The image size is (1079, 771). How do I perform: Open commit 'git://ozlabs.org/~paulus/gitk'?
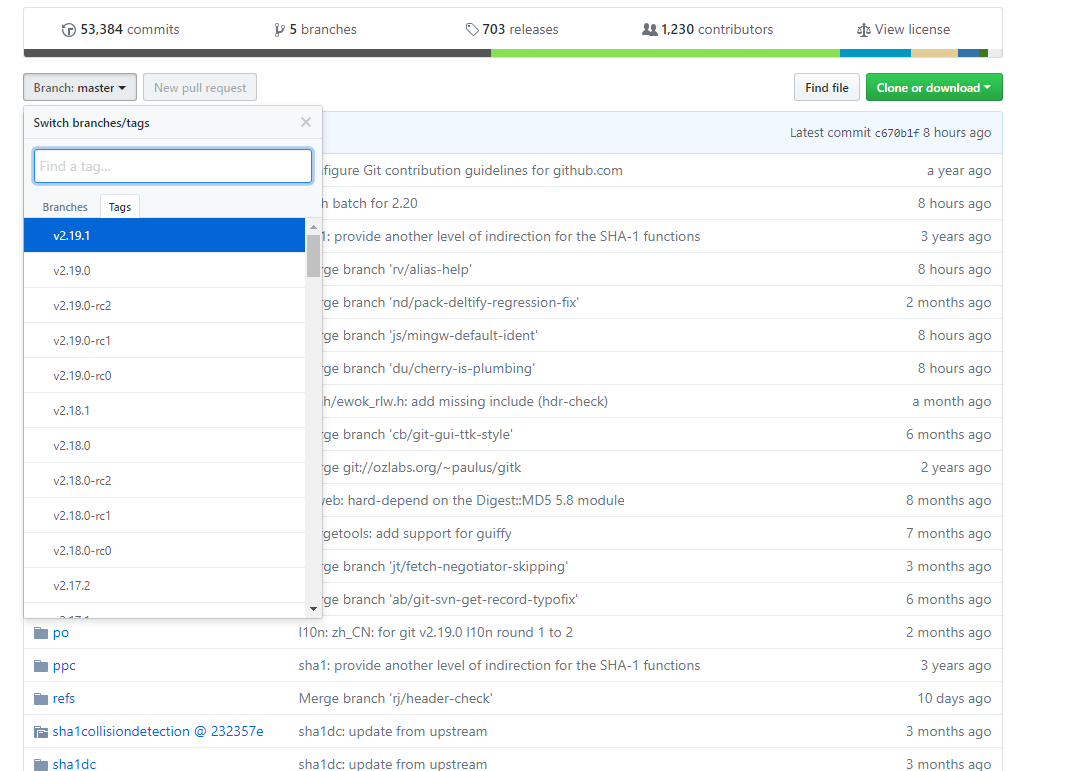[422, 468]
